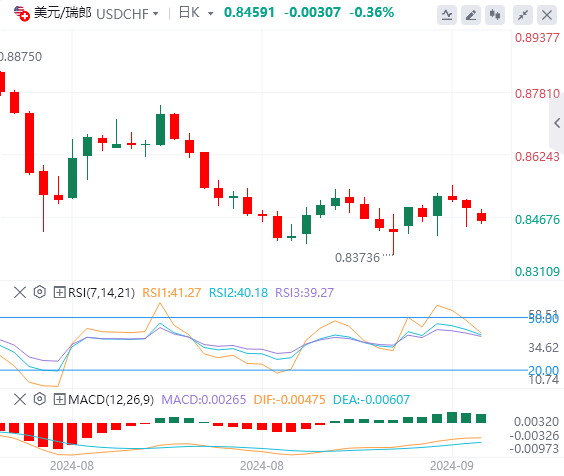The height and width of the screenshot is (476, 564).
Task: Collapse chart with shrink arrows icon
Action: click(x=523, y=15)
